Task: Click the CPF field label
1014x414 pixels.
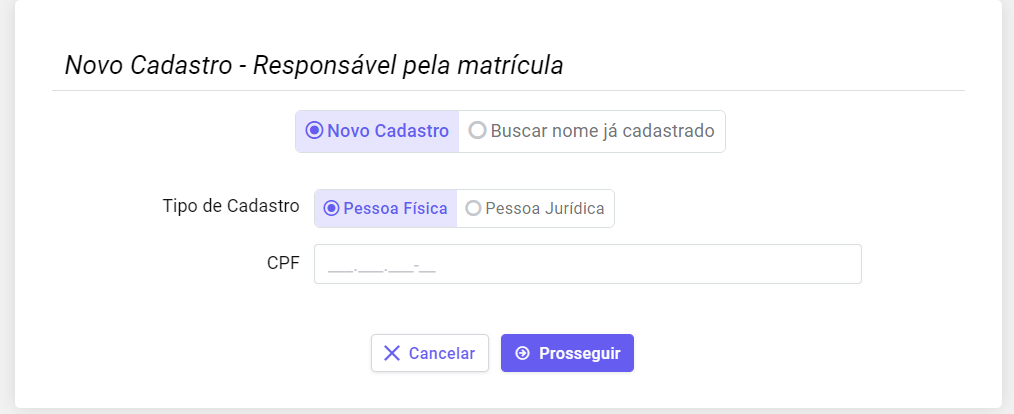Action: pos(283,264)
